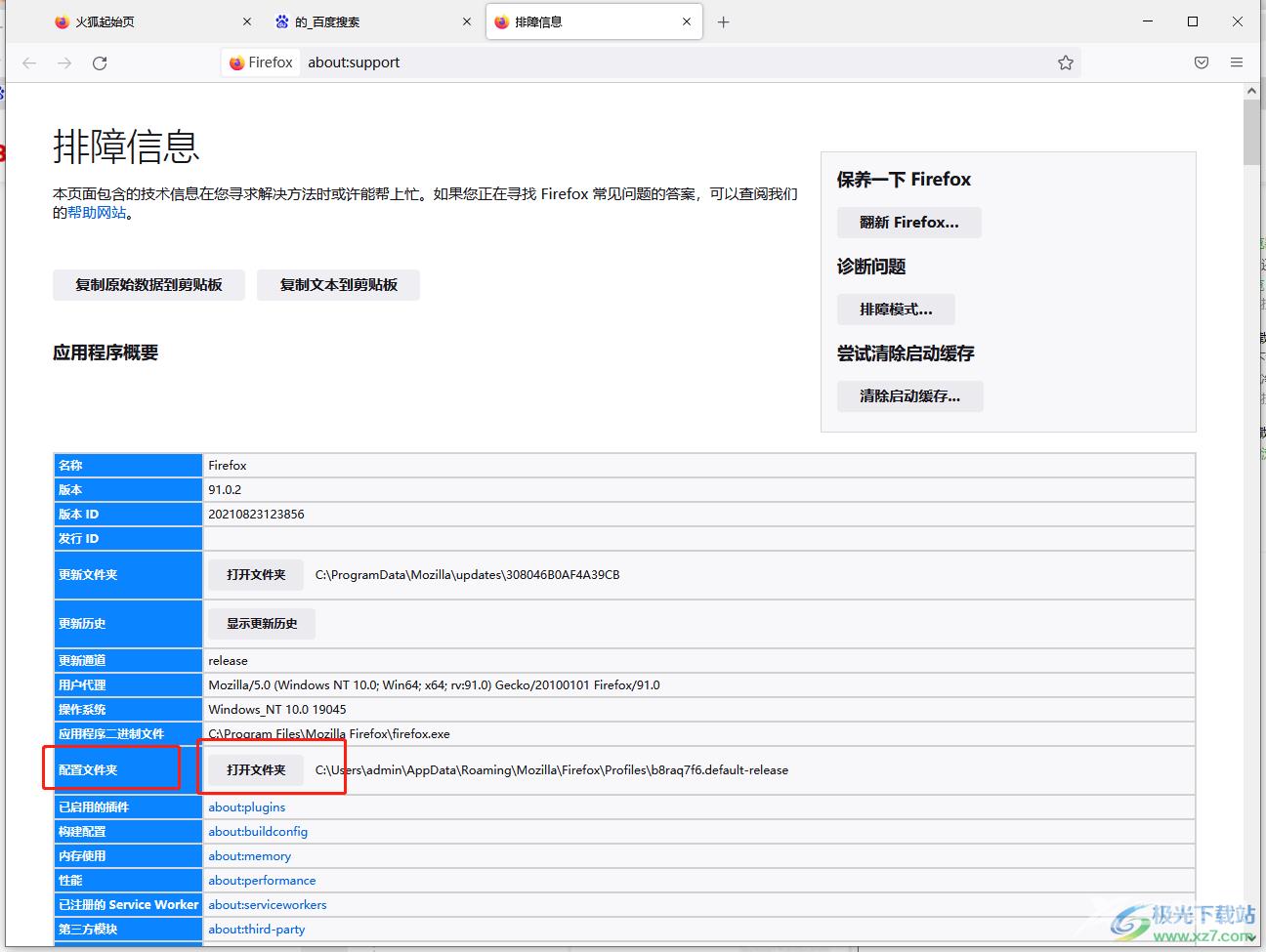Maximize the Firefox window

1193,21
